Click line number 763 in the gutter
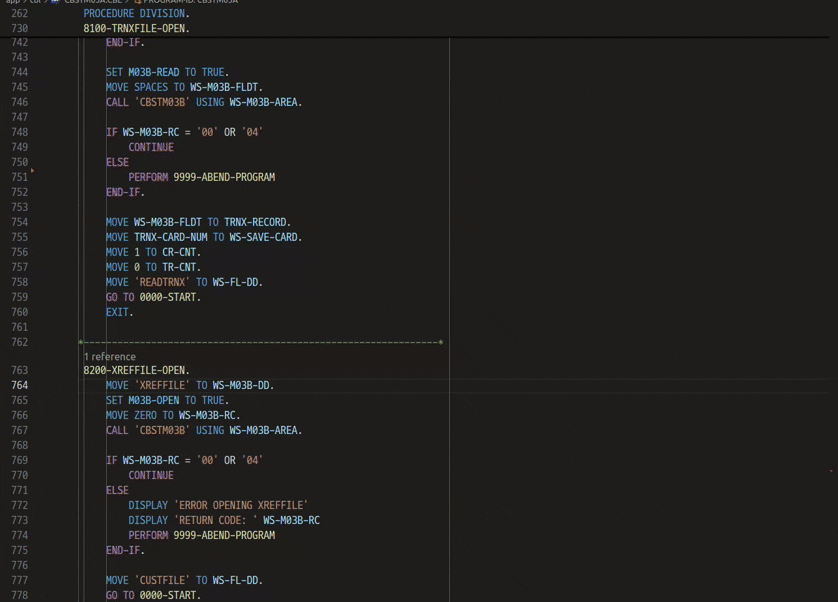The image size is (838, 602). click(20, 370)
